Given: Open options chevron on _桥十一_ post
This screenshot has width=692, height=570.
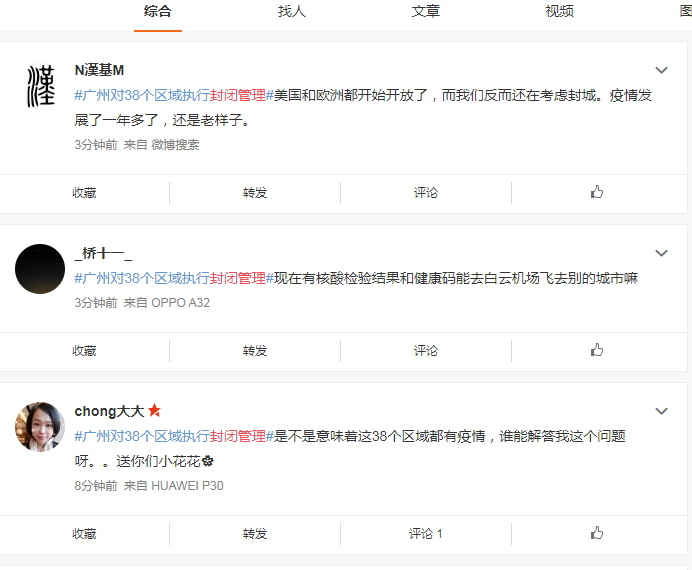Looking at the screenshot, I should click(661, 253).
